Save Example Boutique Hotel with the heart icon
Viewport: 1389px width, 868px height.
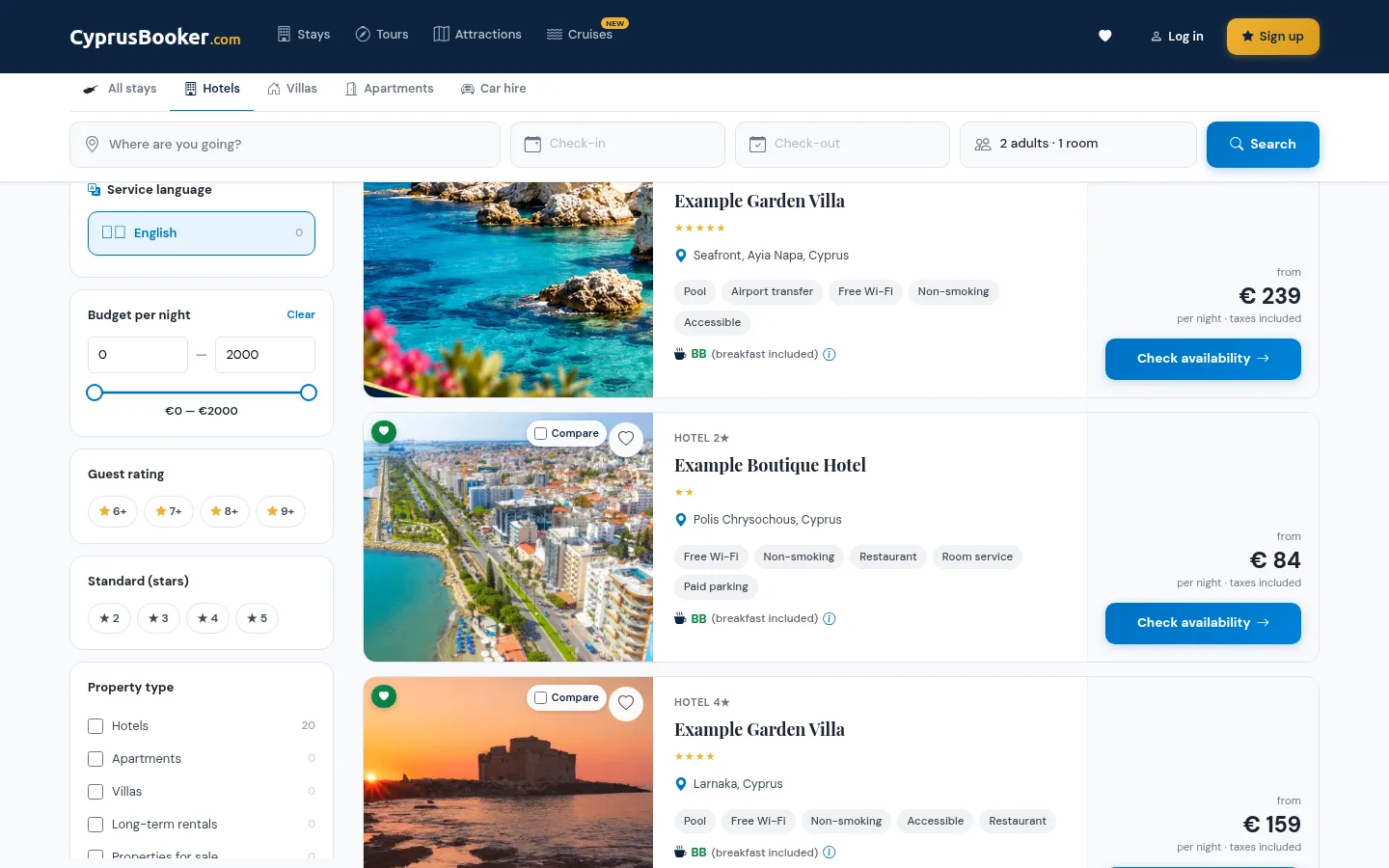[x=626, y=438]
